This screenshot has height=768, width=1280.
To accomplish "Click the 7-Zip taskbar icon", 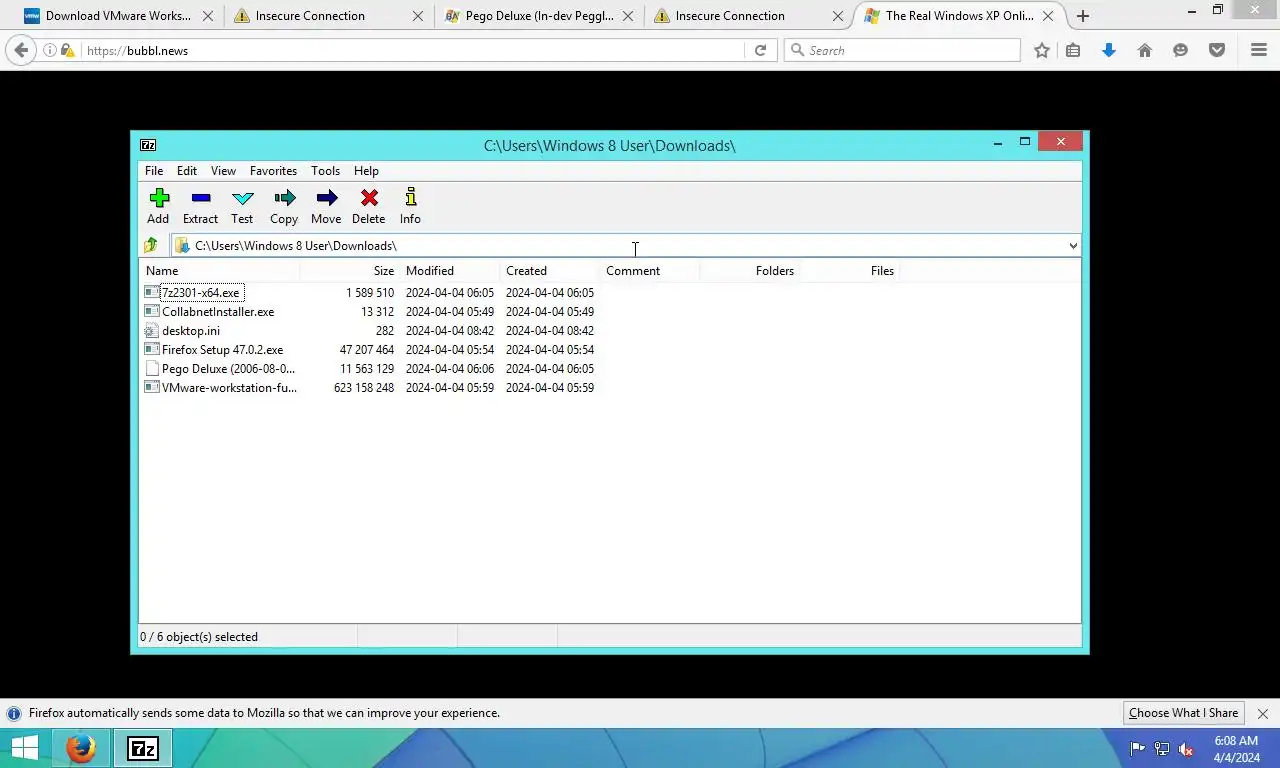I will tap(143, 748).
